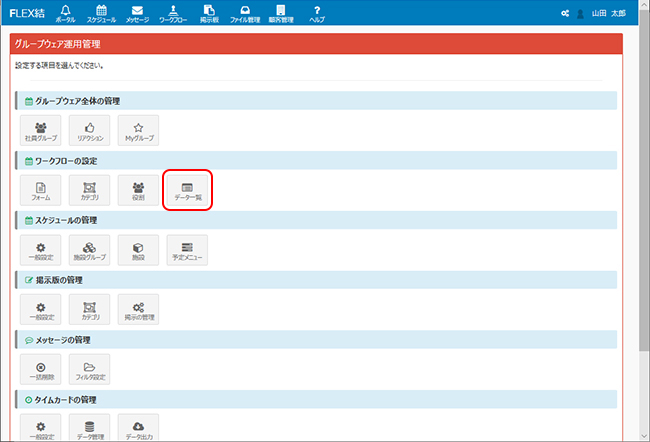The image size is (650, 442).
Task: Click the gears settings icon beside user name
Action: click(565, 13)
